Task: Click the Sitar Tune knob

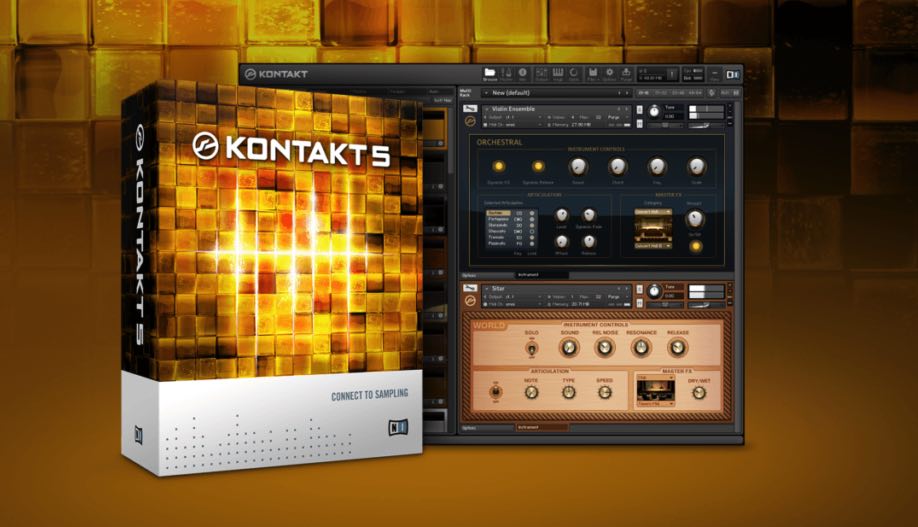Action: [x=655, y=291]
